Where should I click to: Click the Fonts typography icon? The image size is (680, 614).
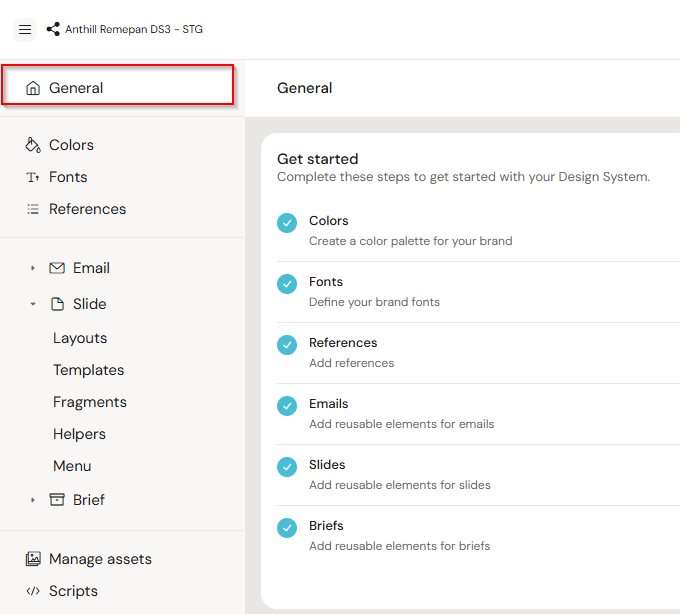[33, 177]
